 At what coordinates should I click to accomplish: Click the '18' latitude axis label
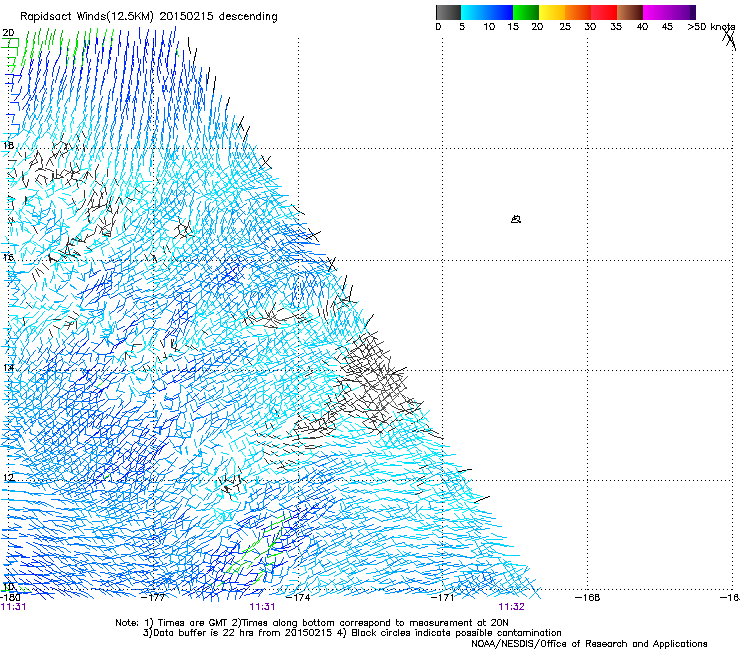(x=8, y=145)
